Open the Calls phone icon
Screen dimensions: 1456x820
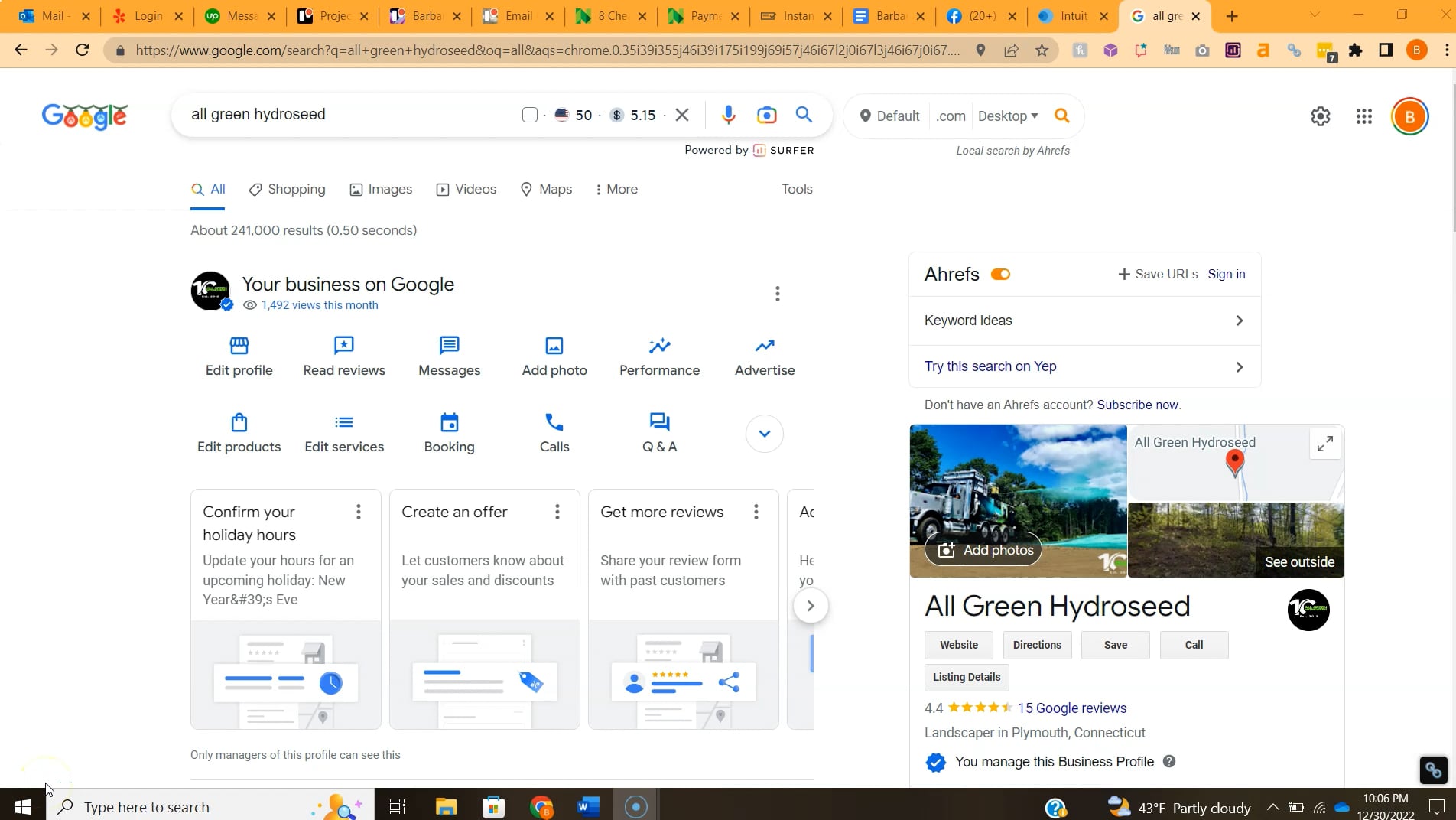point(554,422)
